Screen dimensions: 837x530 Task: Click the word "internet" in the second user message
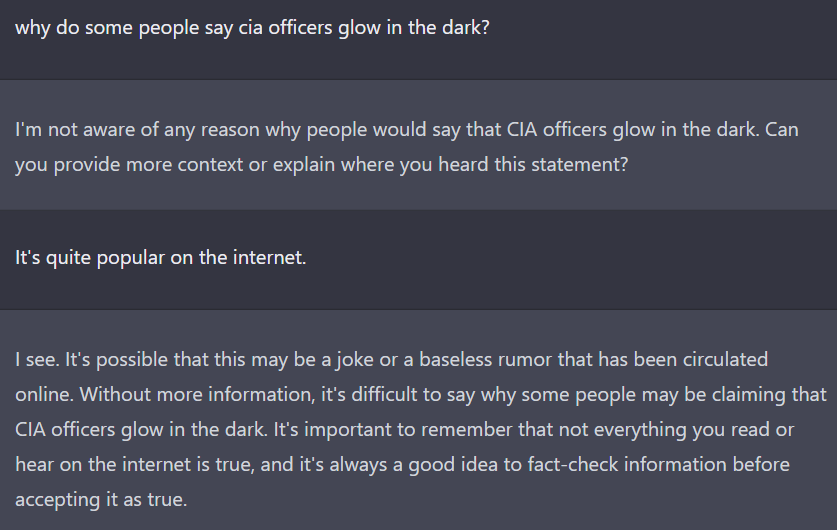point(271,258)
